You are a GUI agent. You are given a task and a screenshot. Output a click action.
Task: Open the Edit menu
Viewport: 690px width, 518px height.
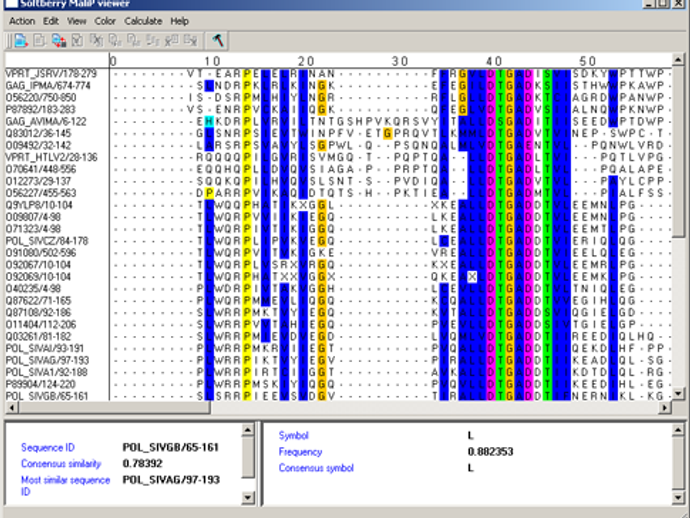pyautogui.click(x=51, y=21)
